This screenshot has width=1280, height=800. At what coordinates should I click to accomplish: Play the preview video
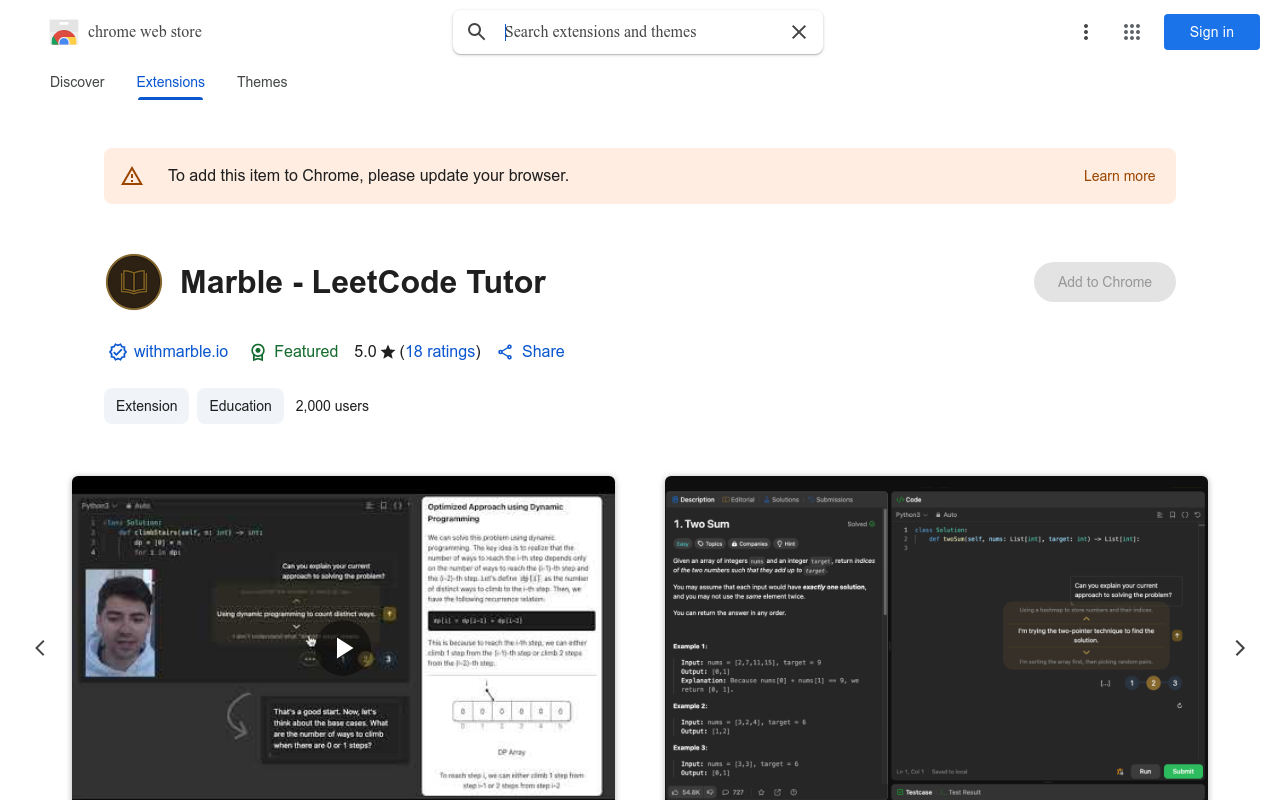point(344,648)
